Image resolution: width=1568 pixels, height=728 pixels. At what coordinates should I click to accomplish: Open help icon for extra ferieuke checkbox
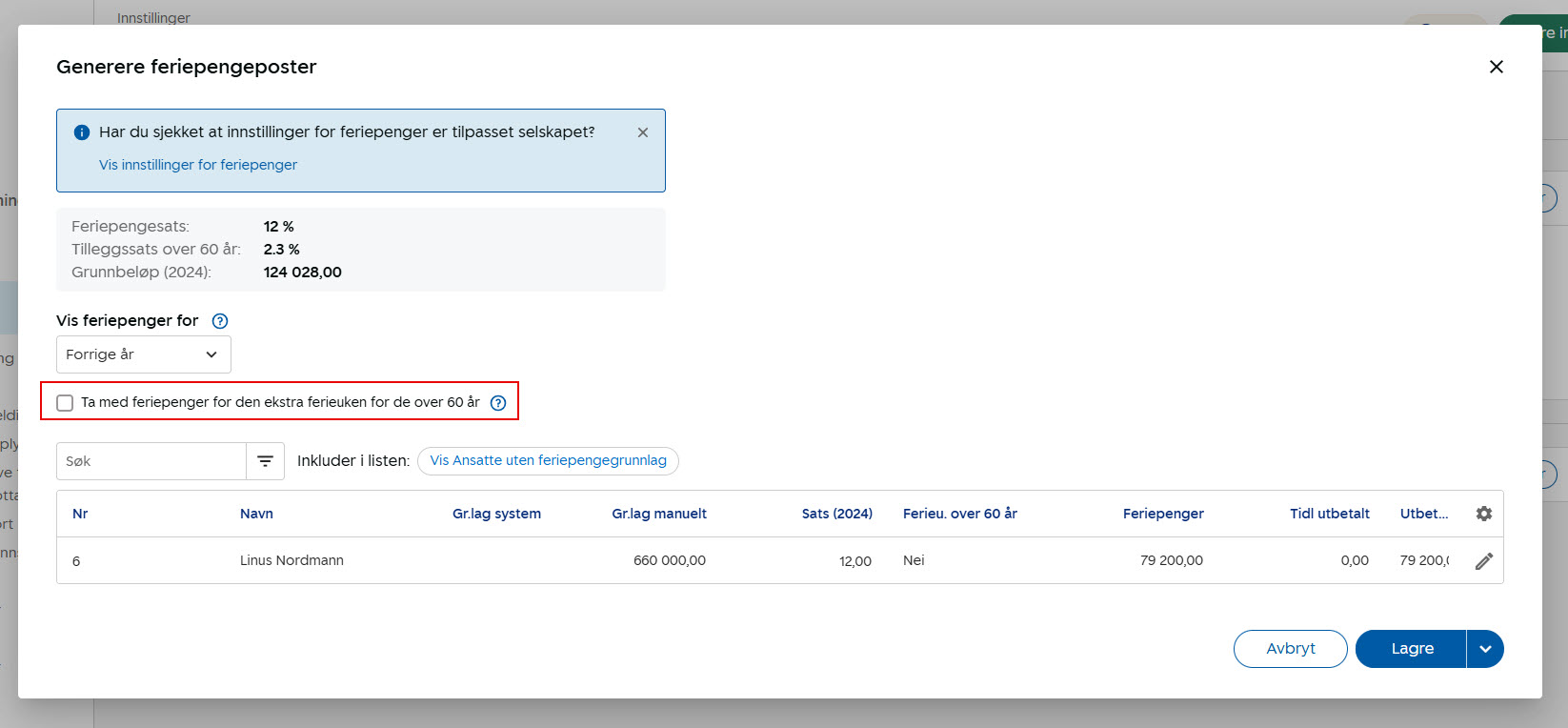coord(497,403)
